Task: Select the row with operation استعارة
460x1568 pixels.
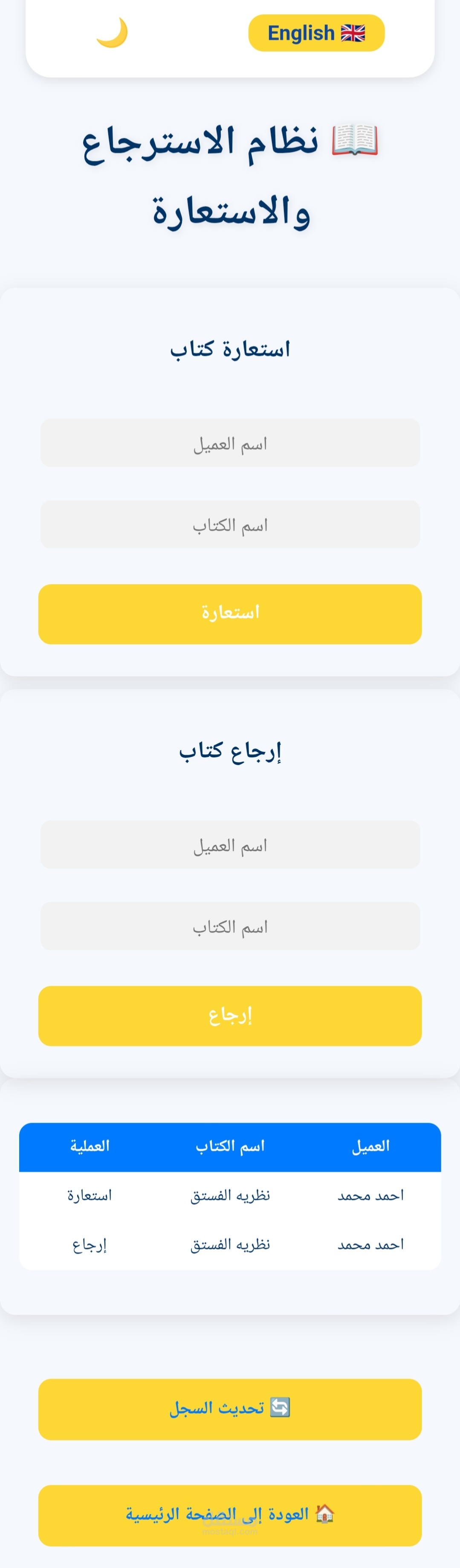Action: [x=230, y=1195]
